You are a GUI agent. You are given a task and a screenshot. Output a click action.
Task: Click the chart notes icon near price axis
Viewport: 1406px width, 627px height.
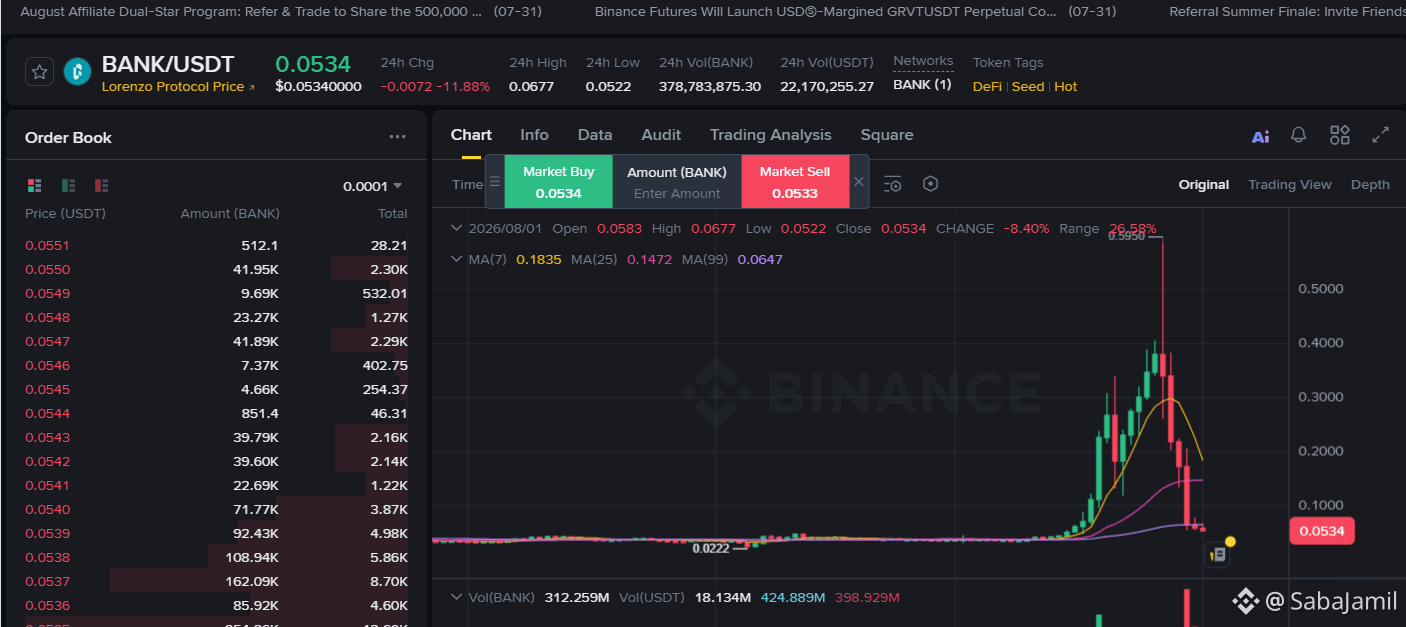click(1217, 554)
